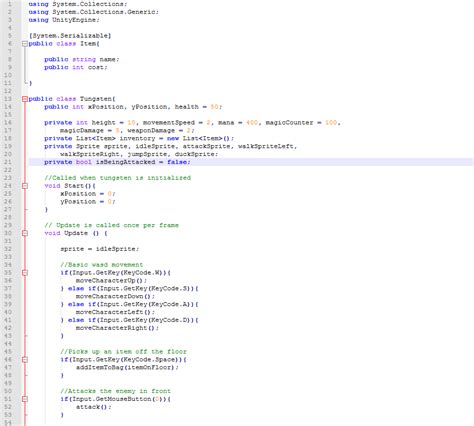The height and width of the screenshot is (426, 474).
Task: Click comment '//Picks up an item off the floor'
Action: point(124,352)
